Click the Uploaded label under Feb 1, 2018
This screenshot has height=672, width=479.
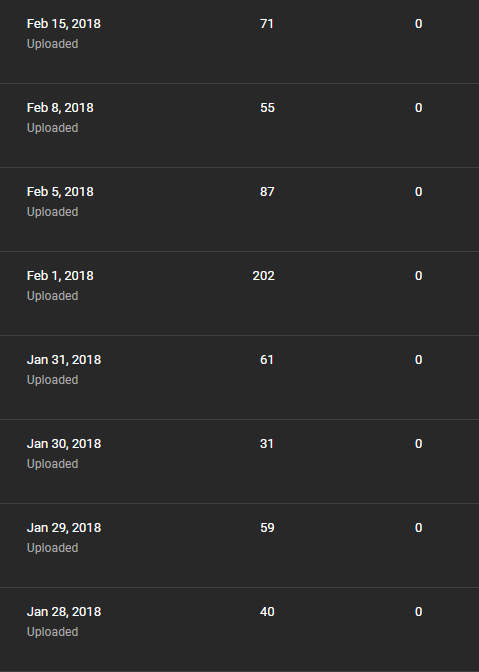(52, 296)
